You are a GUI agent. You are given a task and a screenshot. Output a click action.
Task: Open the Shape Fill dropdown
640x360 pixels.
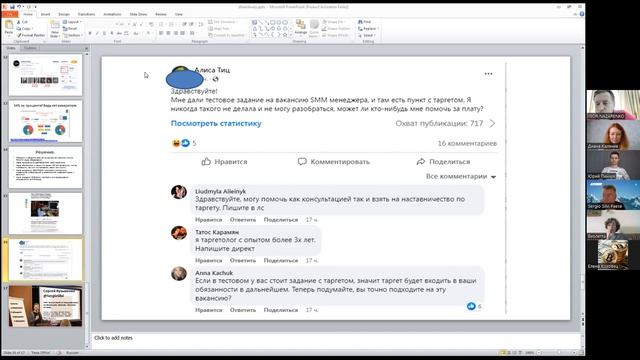tap(334, 22)
